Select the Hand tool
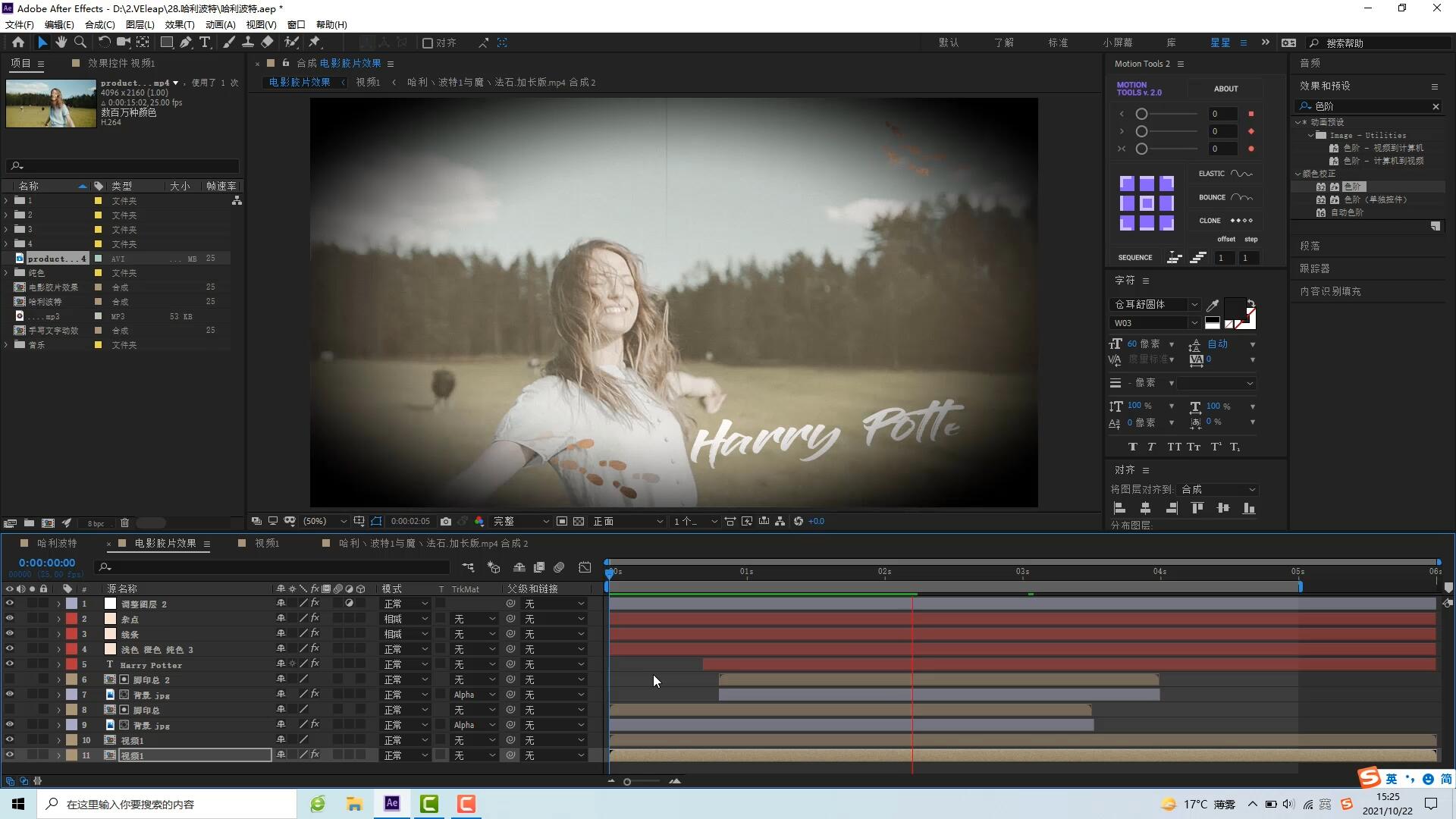Screen dimensions: 1456x819 pos(61,42)
